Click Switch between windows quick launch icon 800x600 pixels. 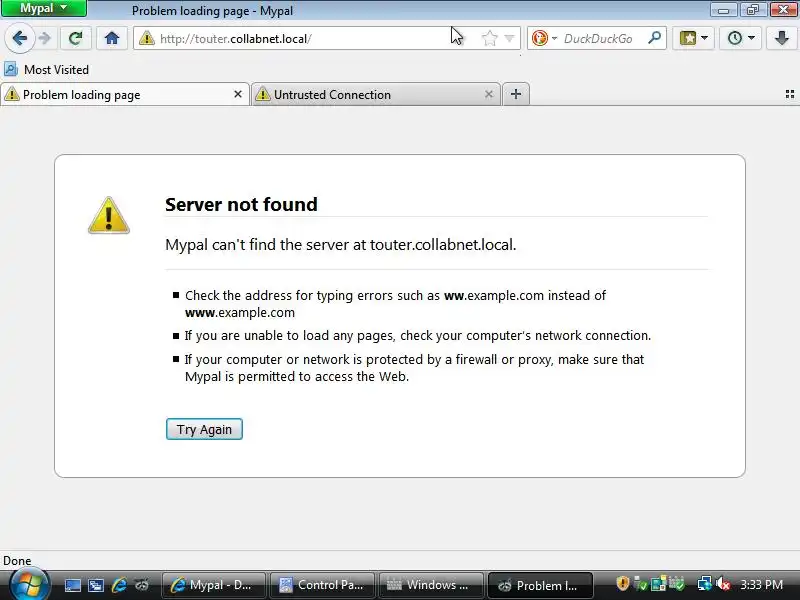(95, 585)
